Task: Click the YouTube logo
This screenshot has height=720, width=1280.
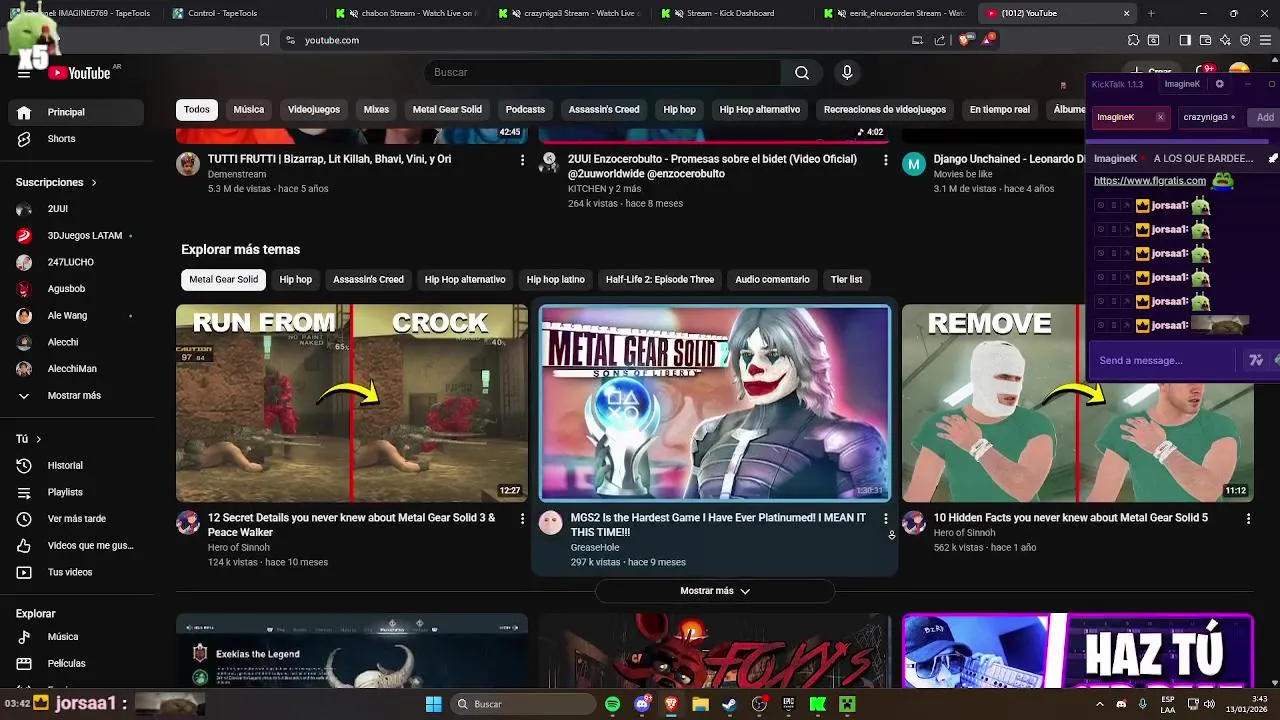Action: (x=79, y=73)
